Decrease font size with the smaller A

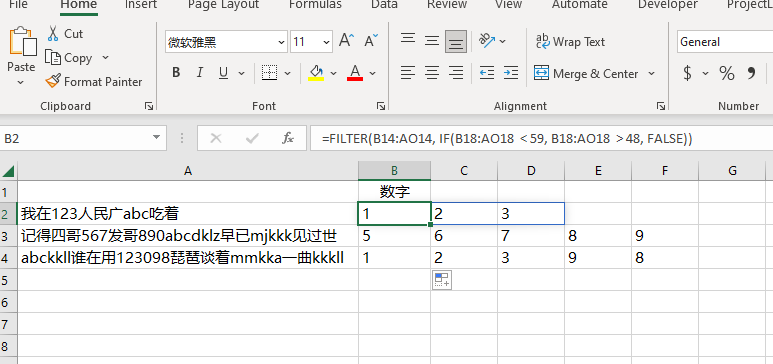pos(371,41)
